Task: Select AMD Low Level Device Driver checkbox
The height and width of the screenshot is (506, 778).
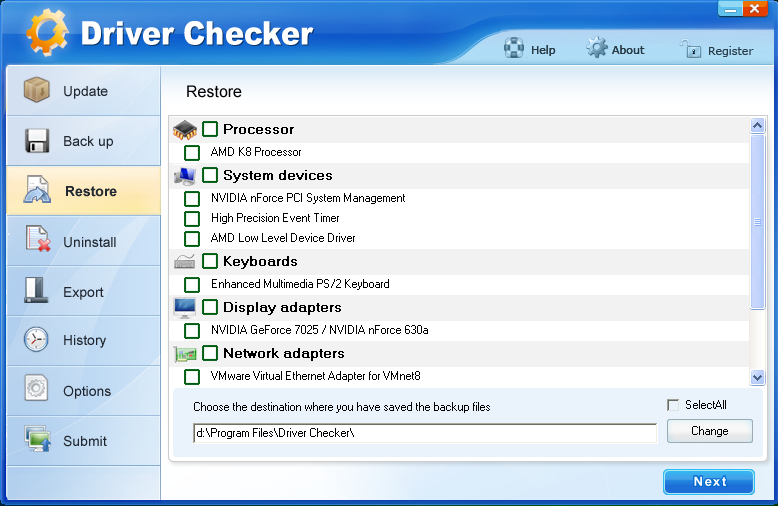Action: 192,239
